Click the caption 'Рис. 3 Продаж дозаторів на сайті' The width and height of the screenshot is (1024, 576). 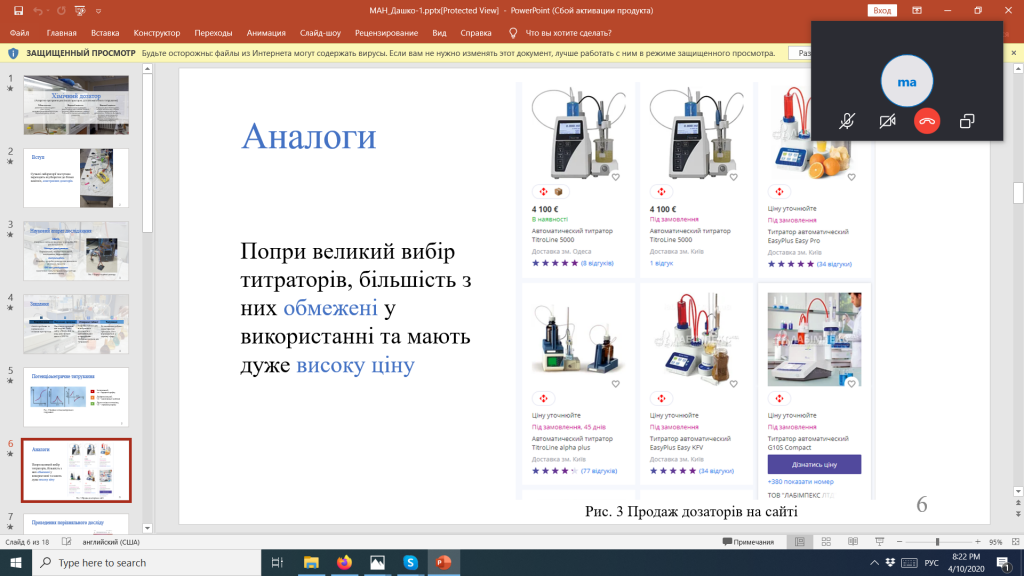(x=691, y=511)
